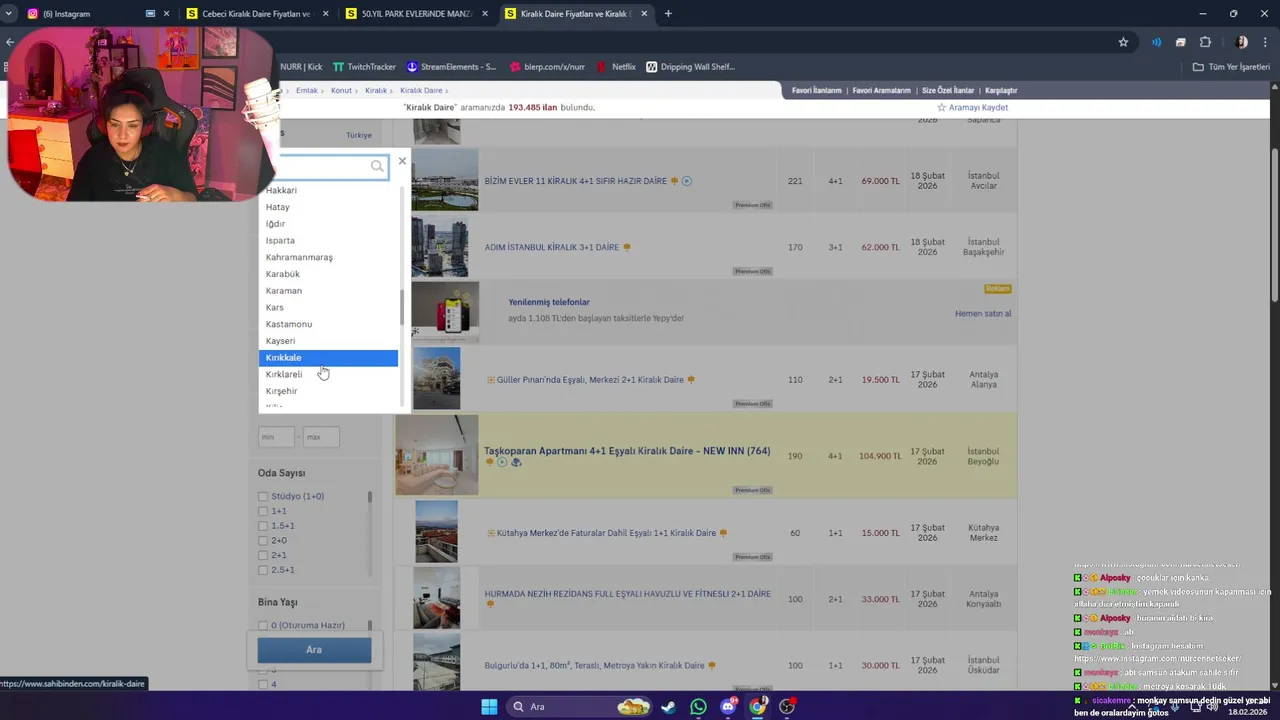This screenshot has height=720, width=1280.
Task: Check the Stüdyo (1+0) room option
Action: (263, 496)
